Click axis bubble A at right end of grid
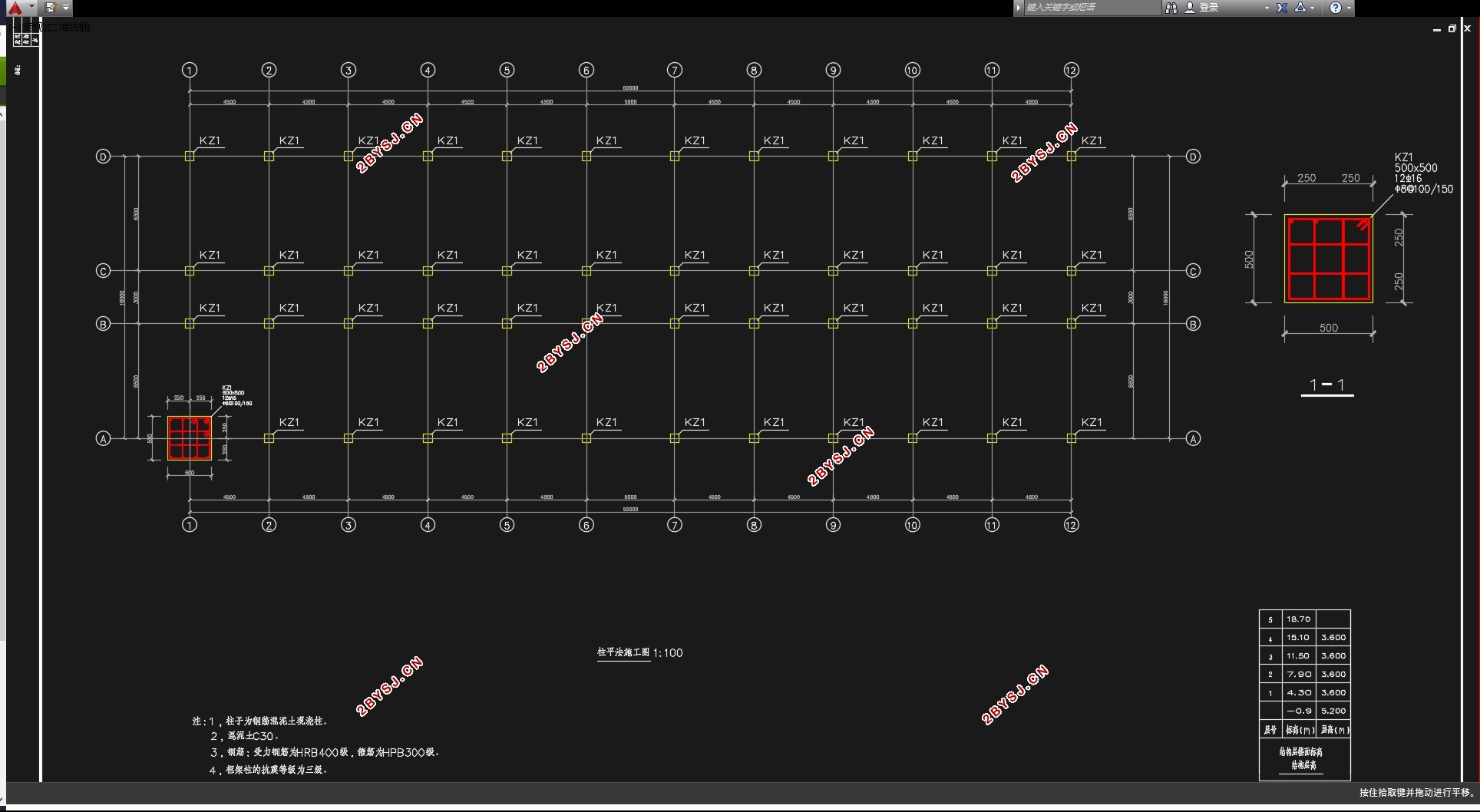1480x812 pixels. point(1193,439)
